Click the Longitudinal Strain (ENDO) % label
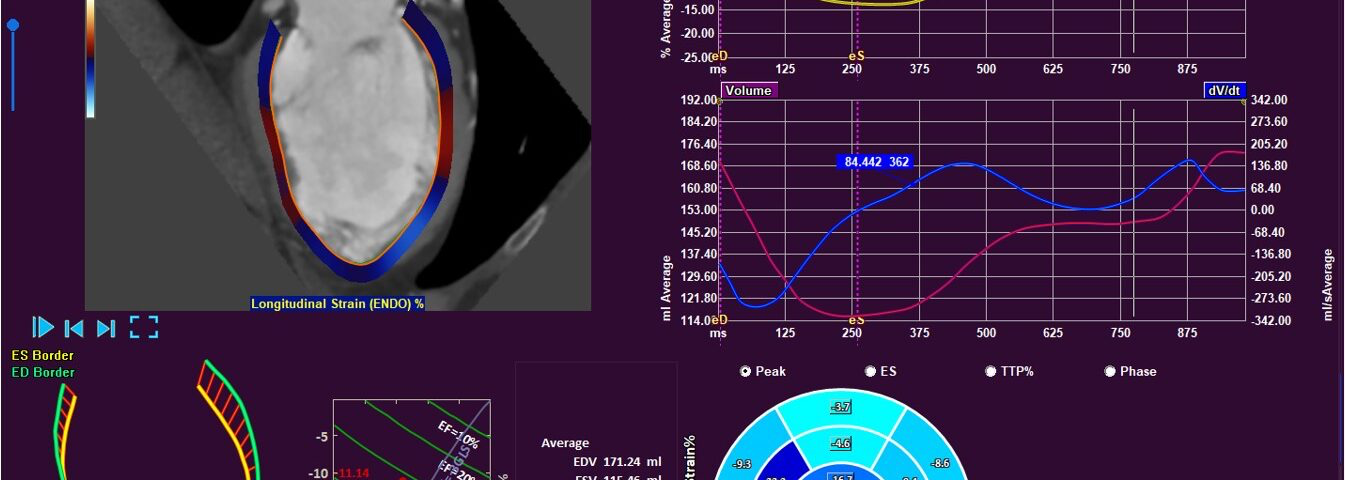1345x480 pixels. click(x=337, y=303)
